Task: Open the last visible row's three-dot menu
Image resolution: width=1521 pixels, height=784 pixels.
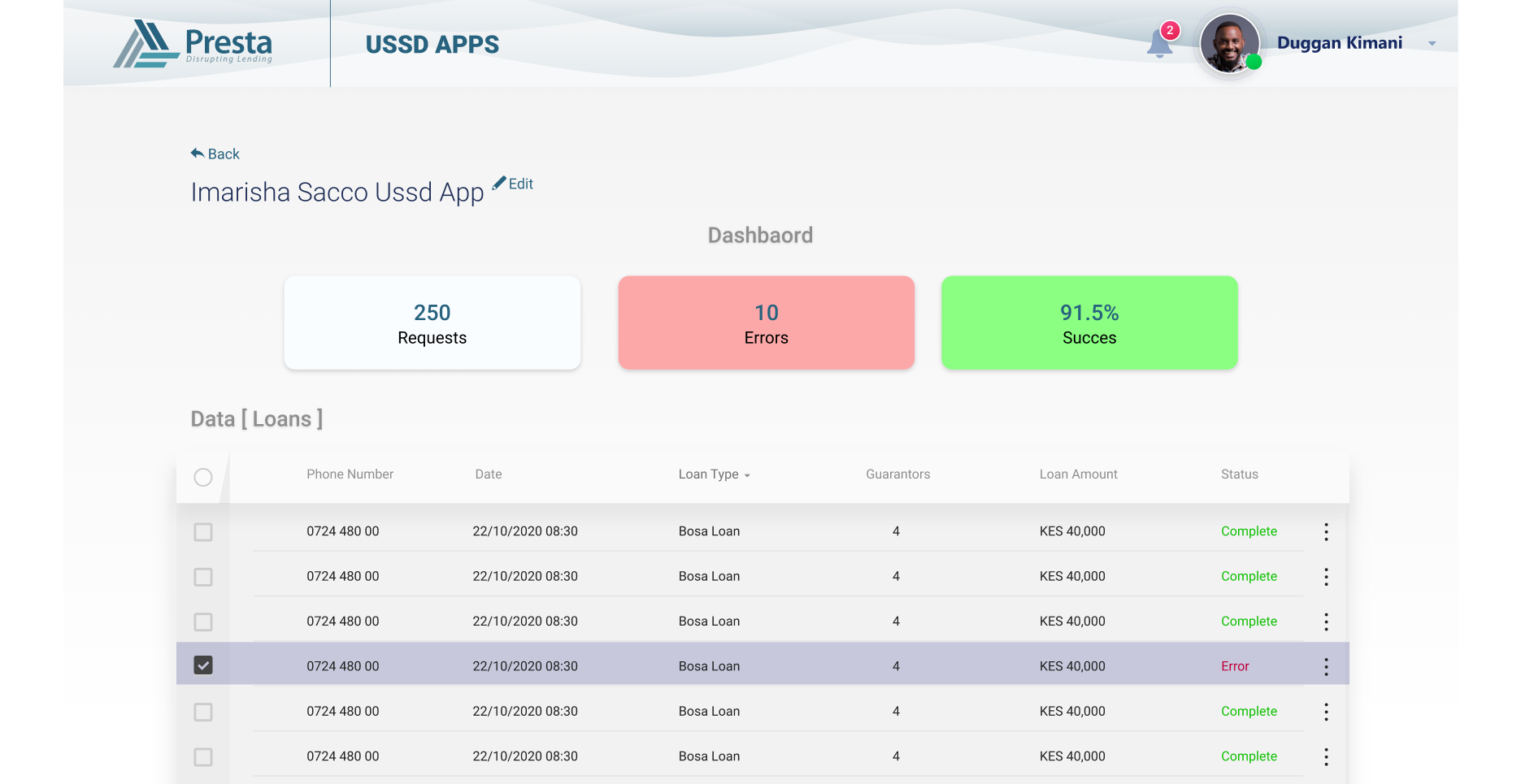Action: coord(1326,756)
